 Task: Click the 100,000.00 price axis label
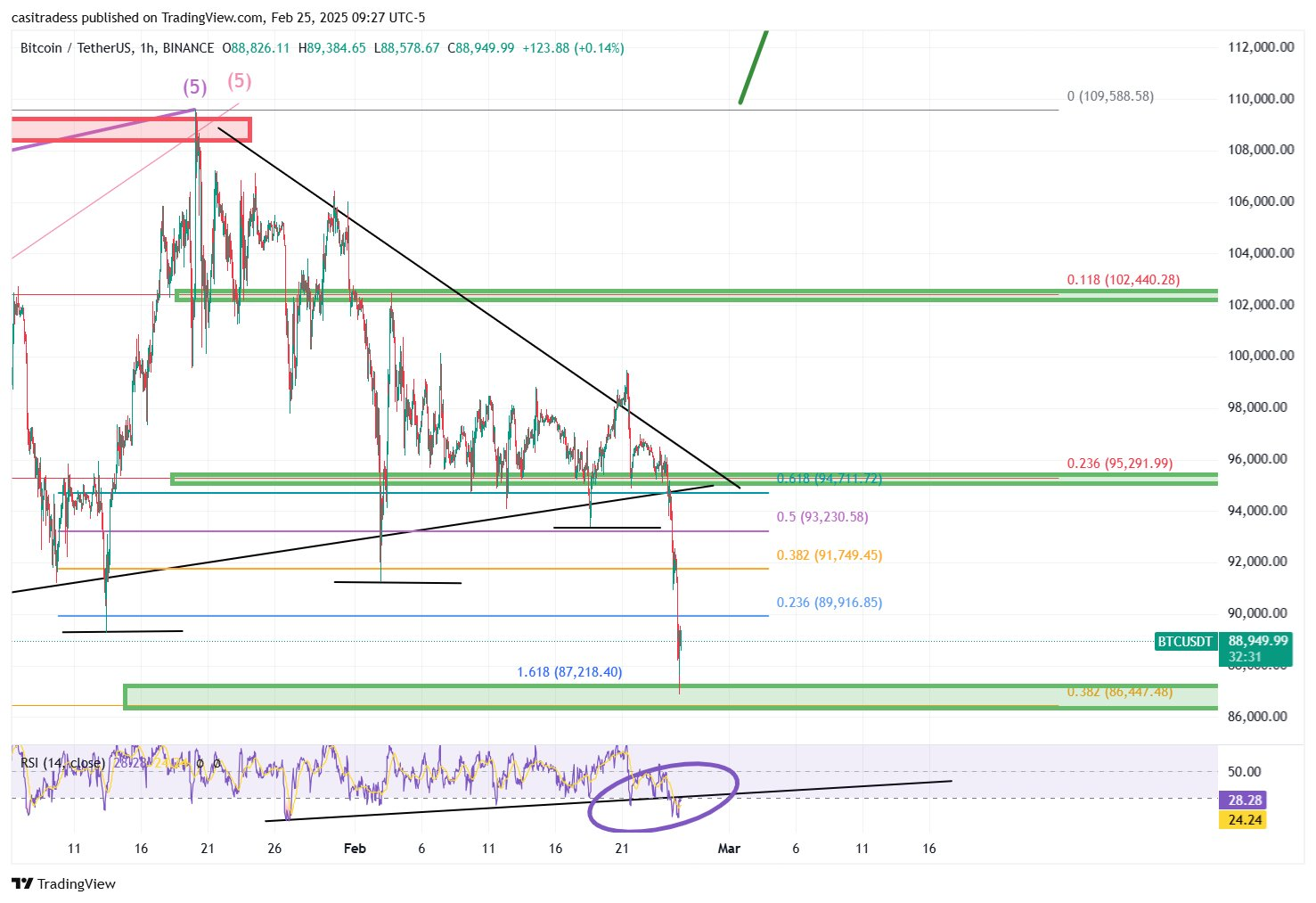[1261, 355]
